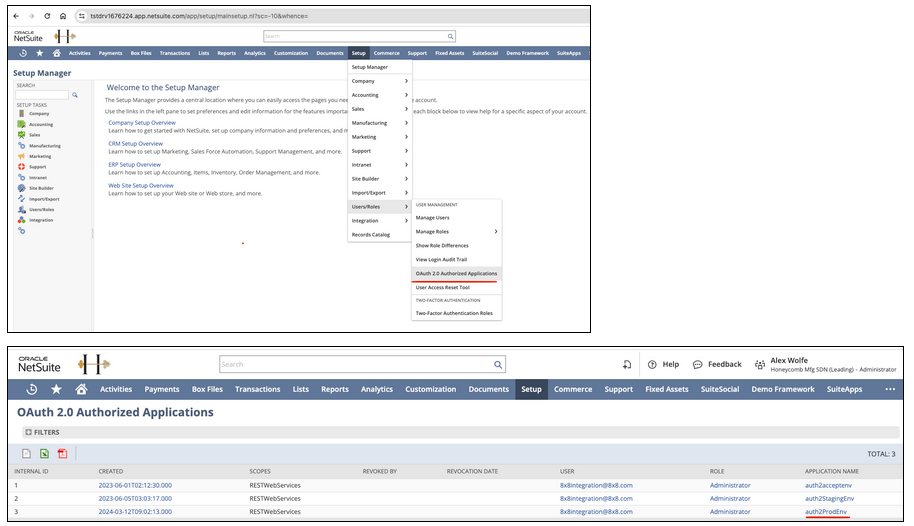Click the red PDF export icon
Image resolution: width=914 pixels, height=526 pixels.
click(62, 454)
